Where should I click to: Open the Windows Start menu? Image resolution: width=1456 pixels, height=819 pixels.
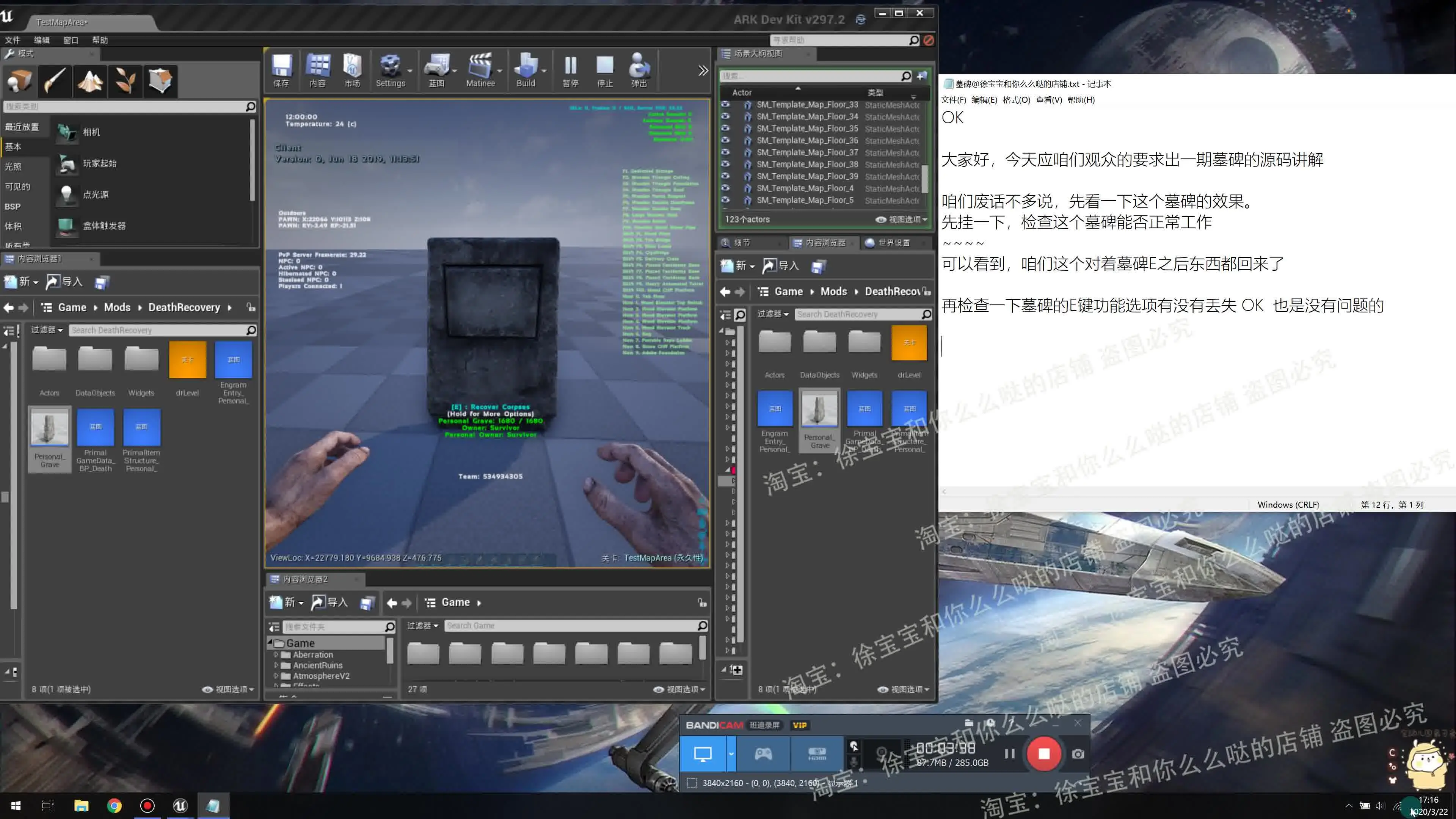tap(16, 805)
